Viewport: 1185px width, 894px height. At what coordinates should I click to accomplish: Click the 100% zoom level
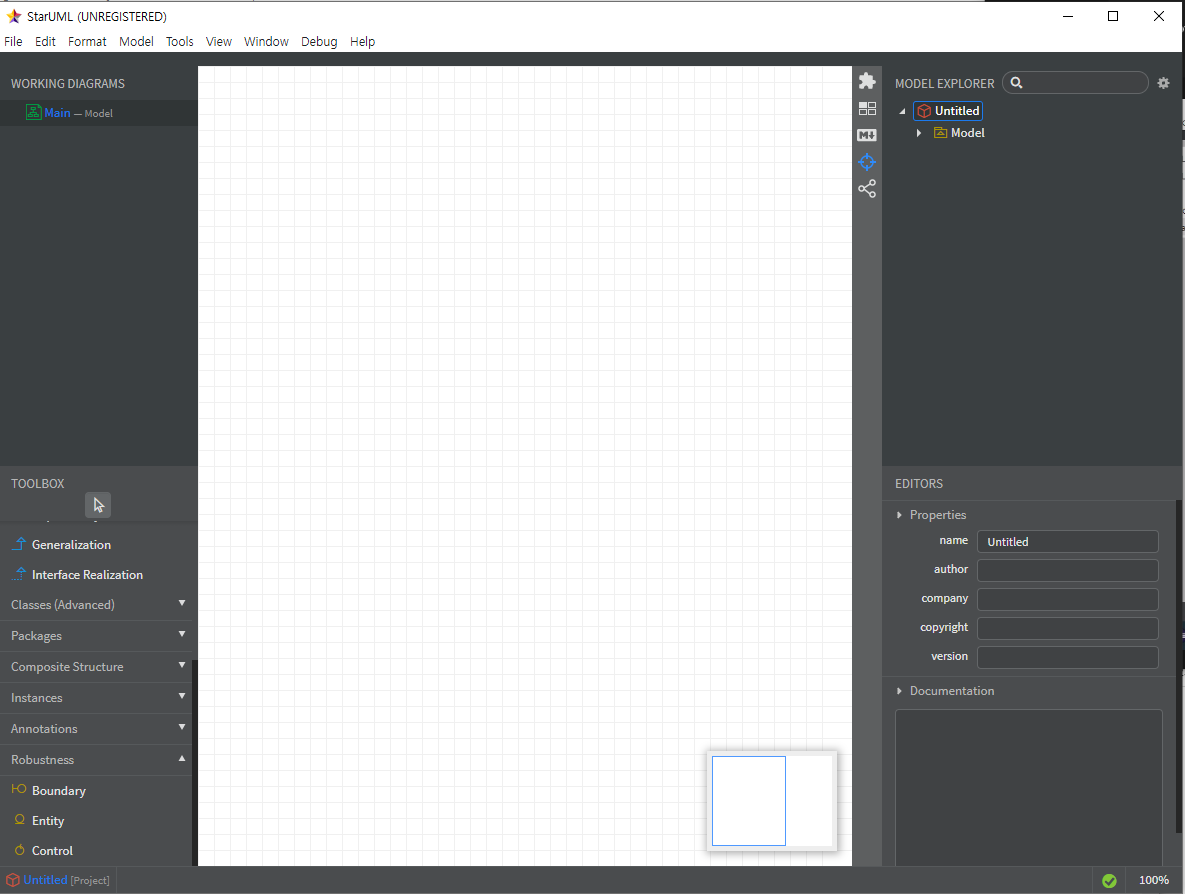[1153, 880]
